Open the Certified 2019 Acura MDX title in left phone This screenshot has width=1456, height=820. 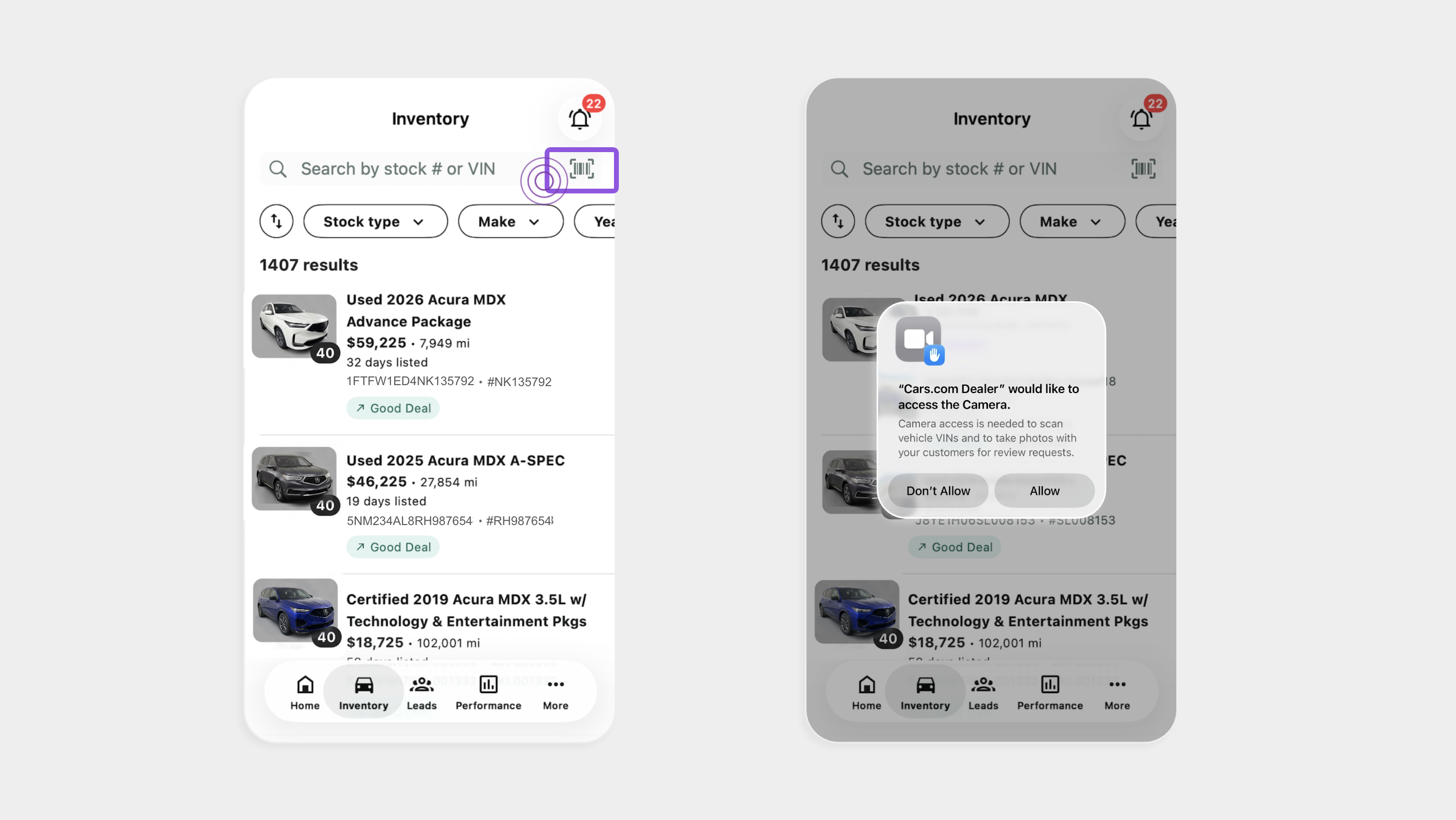click(467, 610)
